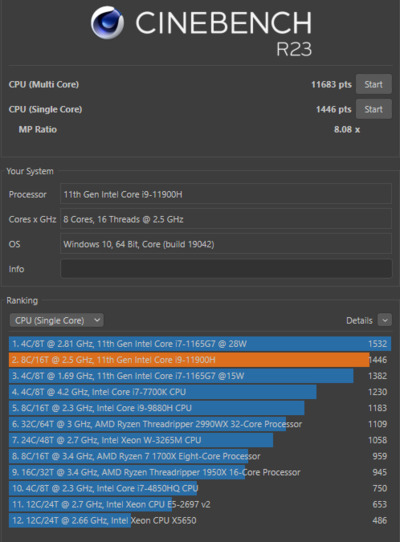
Task: Start the CPU Single Core benchmark
Action: pos(373,109)
